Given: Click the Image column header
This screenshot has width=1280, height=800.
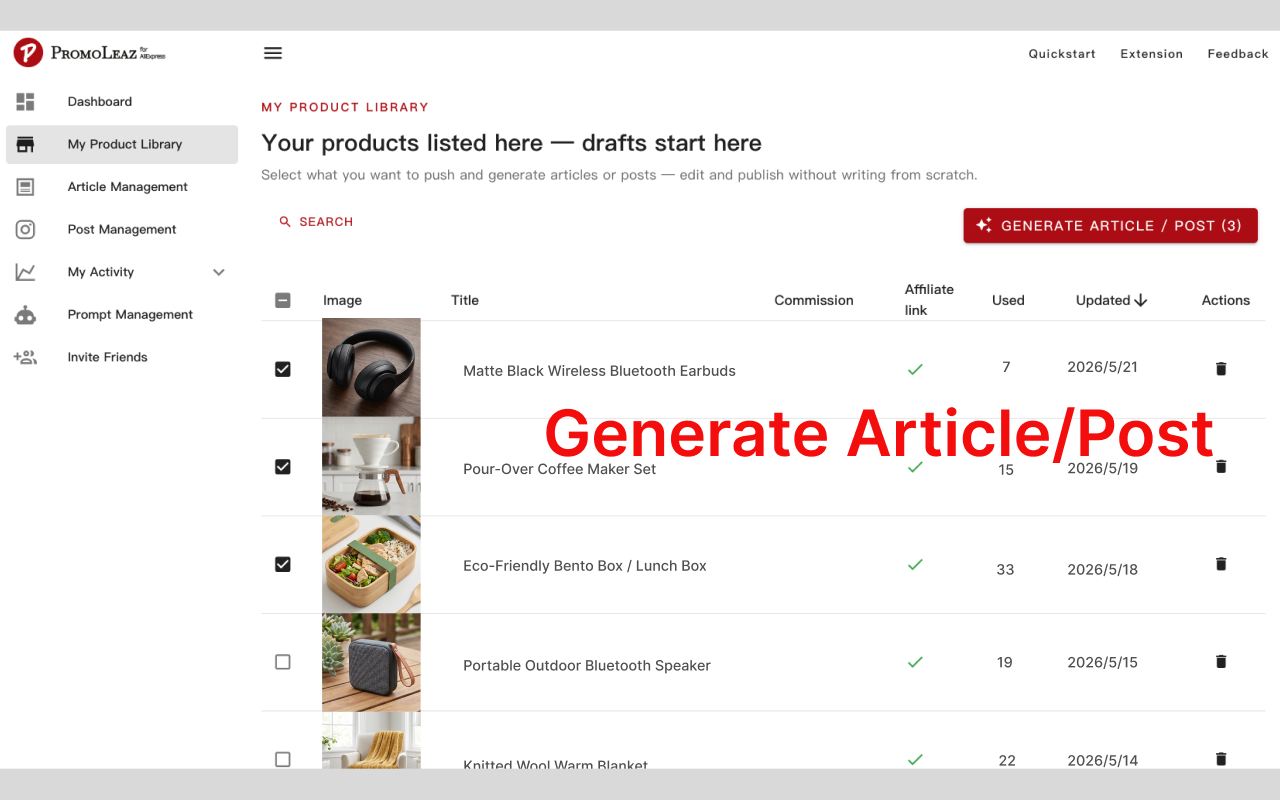Looking at the screenshot, I should (x=342, y=300).
